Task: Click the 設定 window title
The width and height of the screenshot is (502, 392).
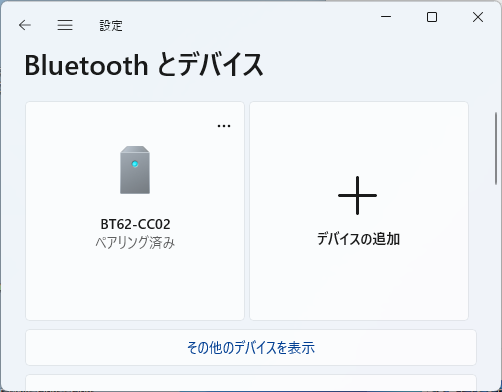Action: point(111,26)
